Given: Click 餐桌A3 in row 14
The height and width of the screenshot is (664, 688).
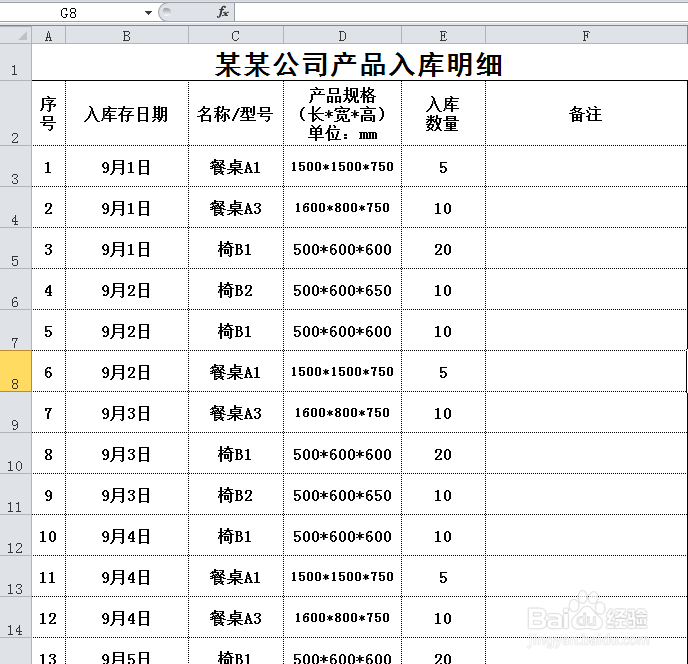Looking at the screenshot, I should (x=236, y=618).
